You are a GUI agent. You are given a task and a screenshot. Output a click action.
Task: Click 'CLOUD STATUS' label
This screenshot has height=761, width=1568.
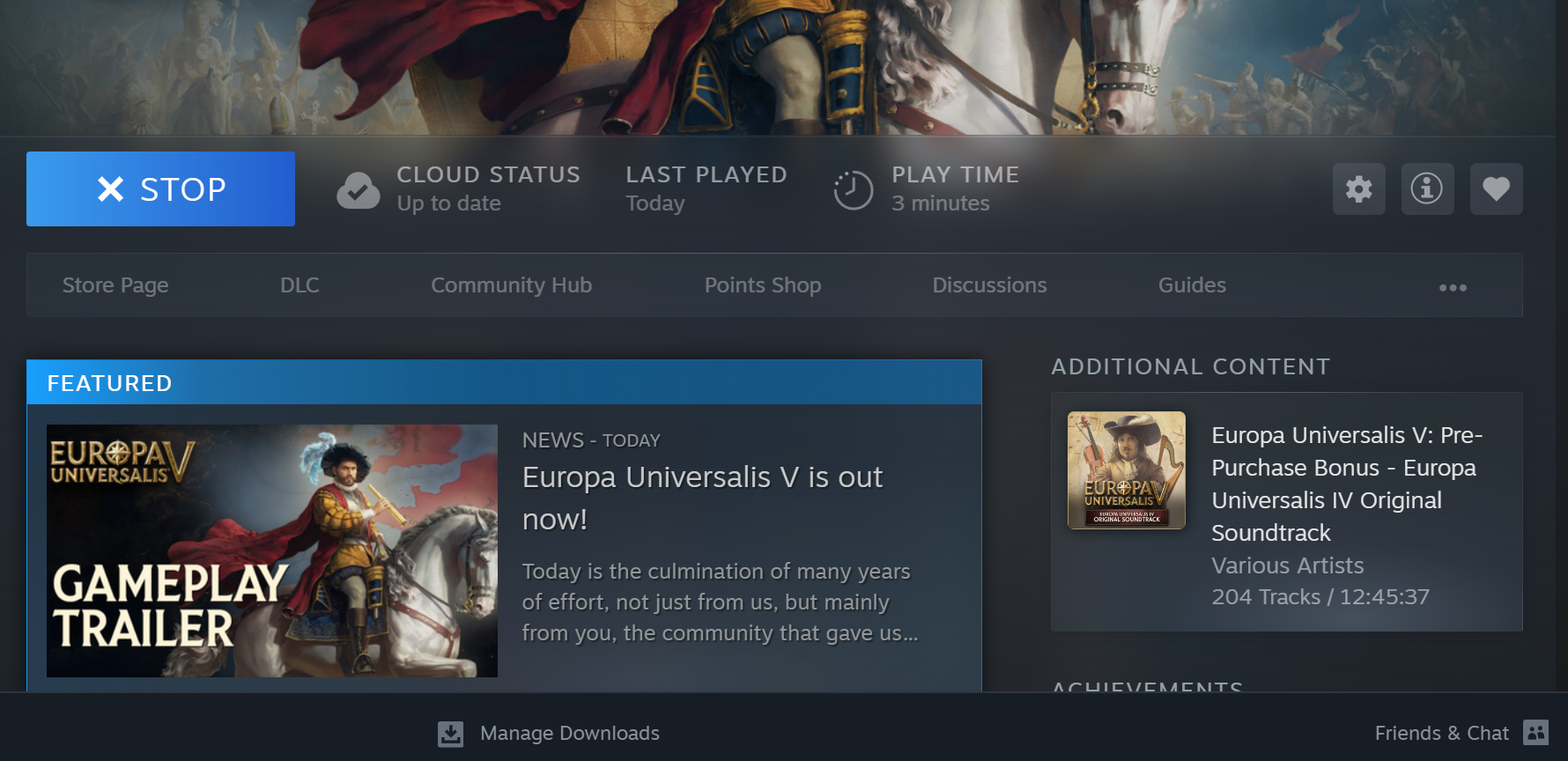pyautogui.click(x=488, y=174)
